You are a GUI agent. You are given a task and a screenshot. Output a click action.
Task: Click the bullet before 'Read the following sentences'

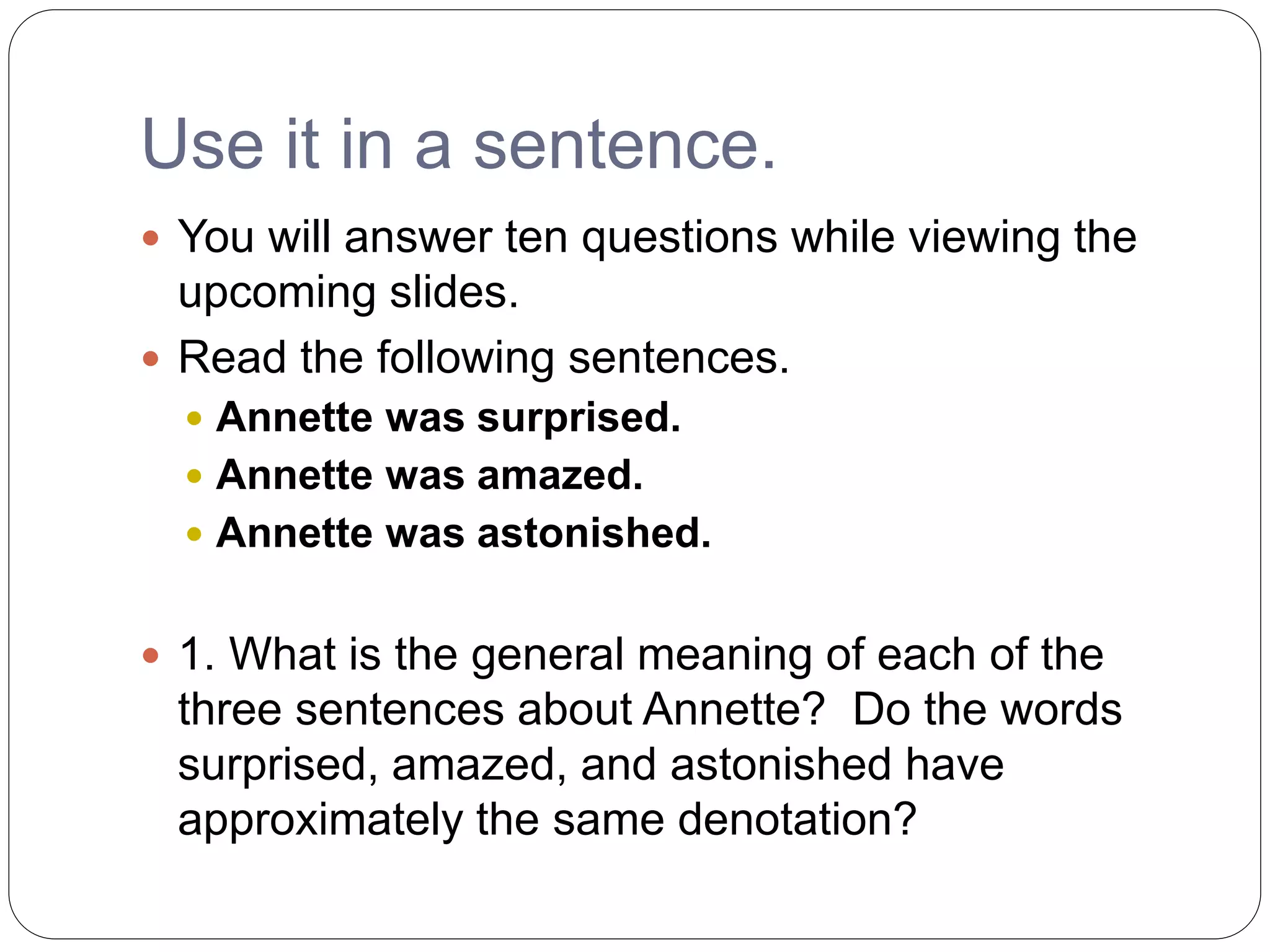click(x=151, y=358)
